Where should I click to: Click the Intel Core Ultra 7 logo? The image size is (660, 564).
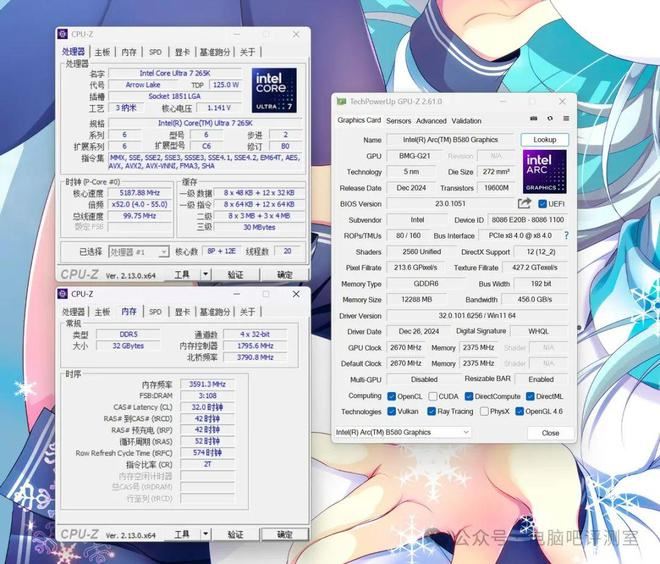[x=274, y=90]
